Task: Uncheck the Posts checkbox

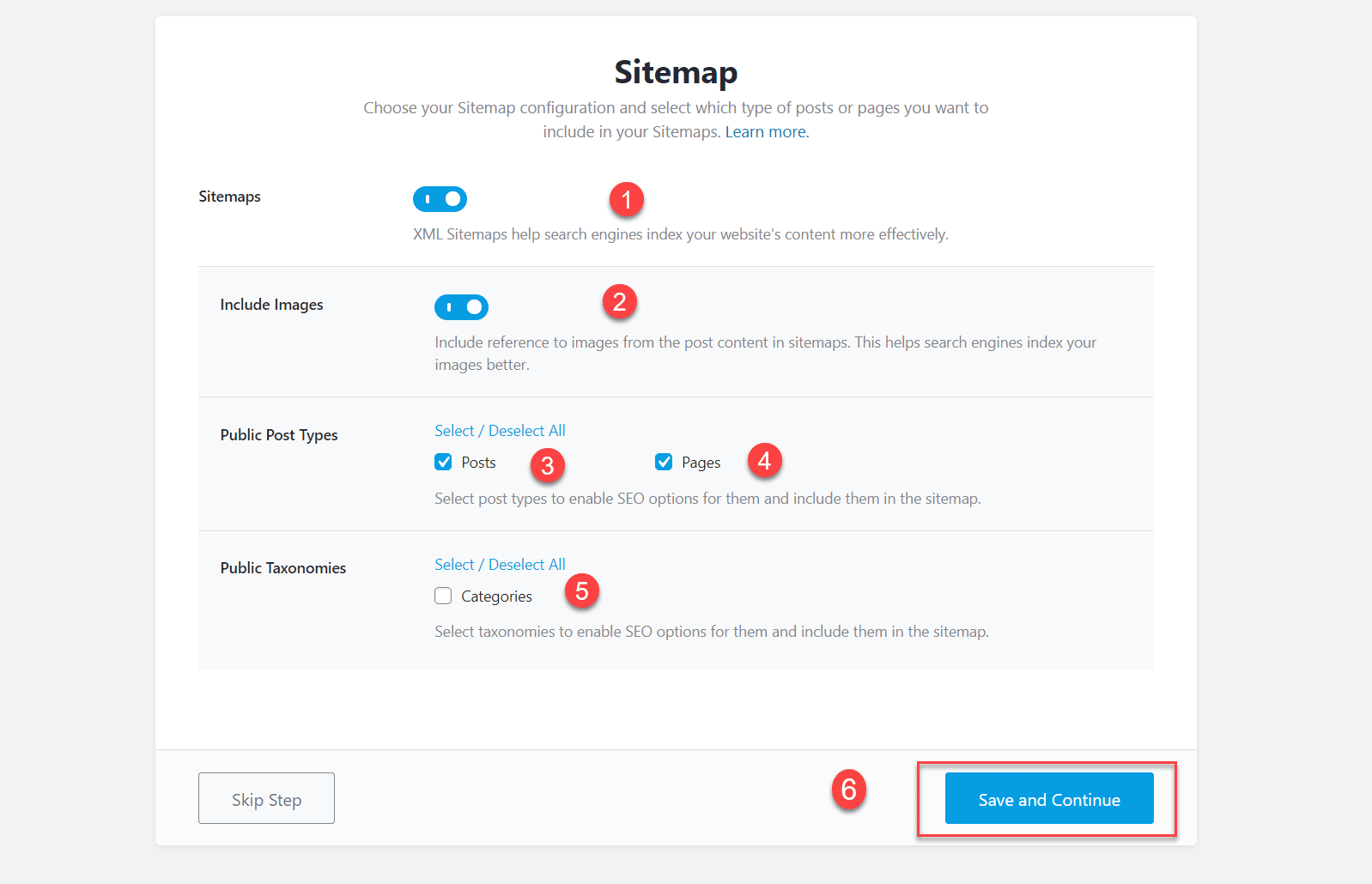Action: [443, 462]
